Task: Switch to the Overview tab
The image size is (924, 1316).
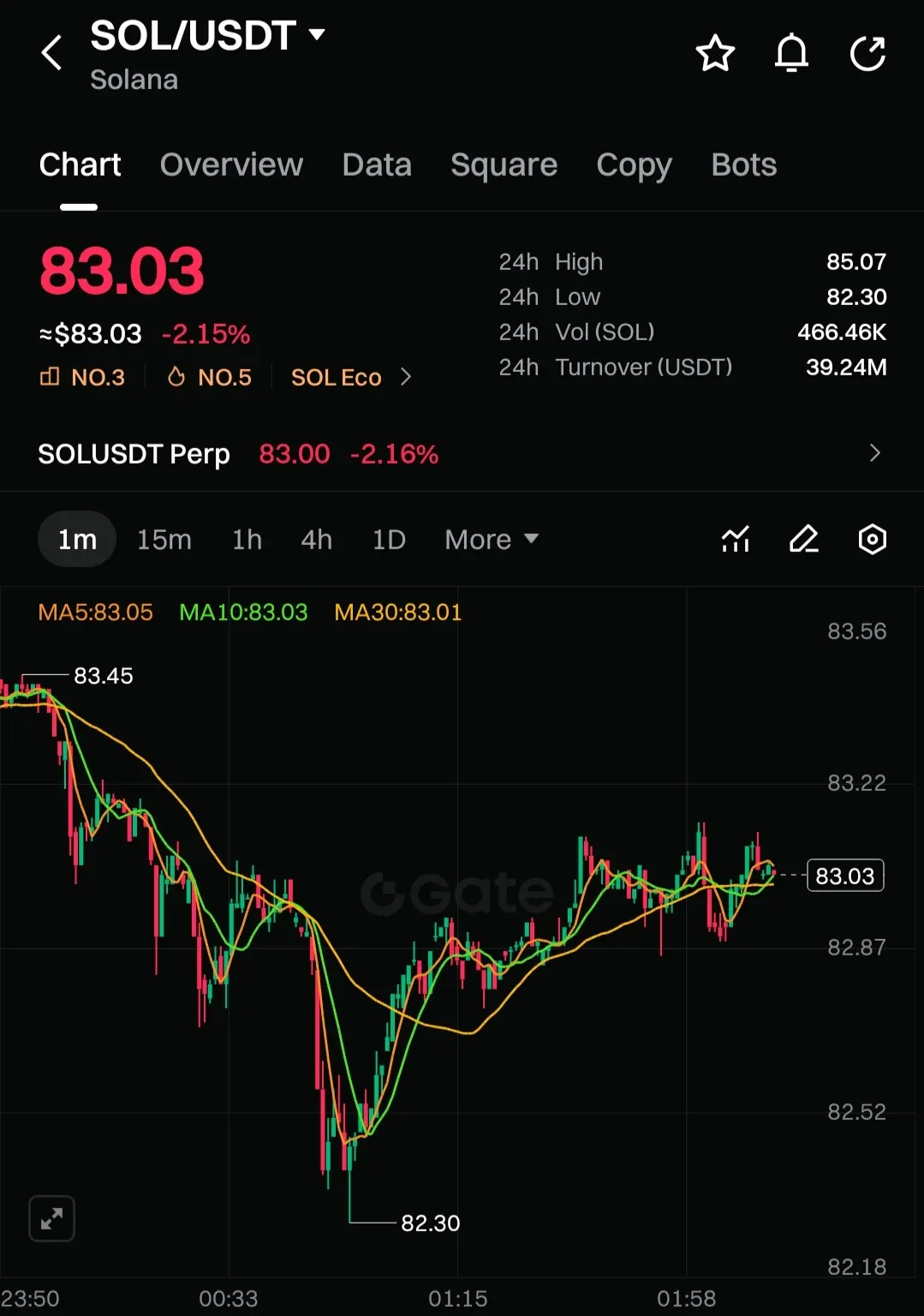Action: [231, 164]
